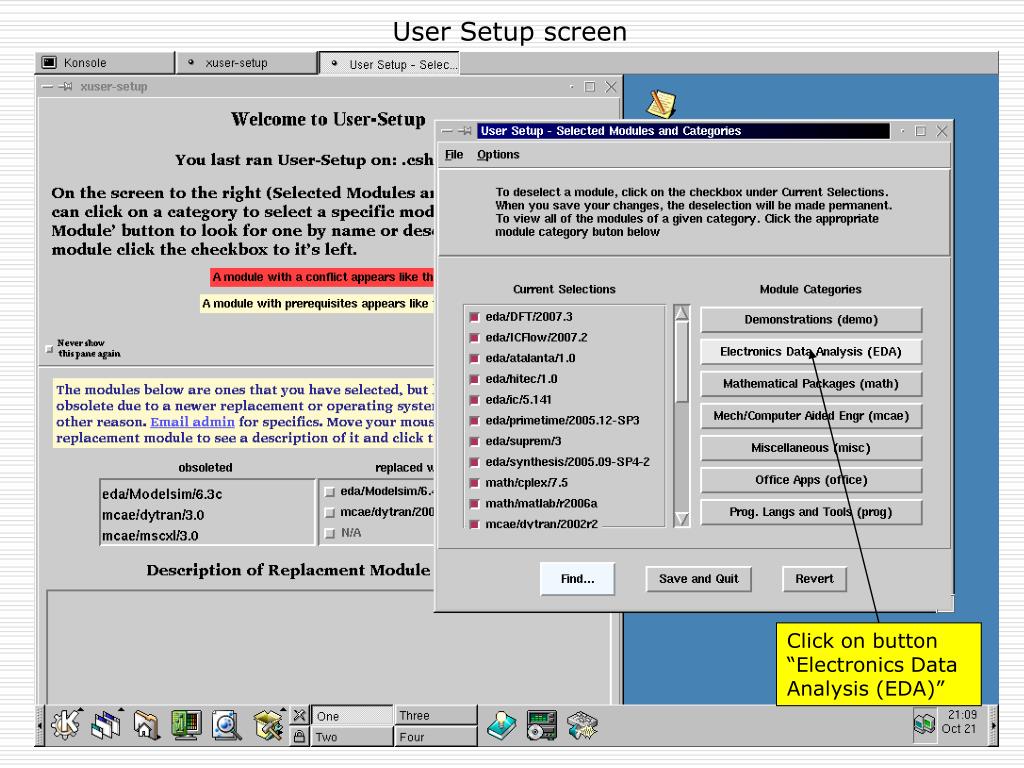Open the Options menu
This screenshot has height=768, width=1024.
(498, 155)
